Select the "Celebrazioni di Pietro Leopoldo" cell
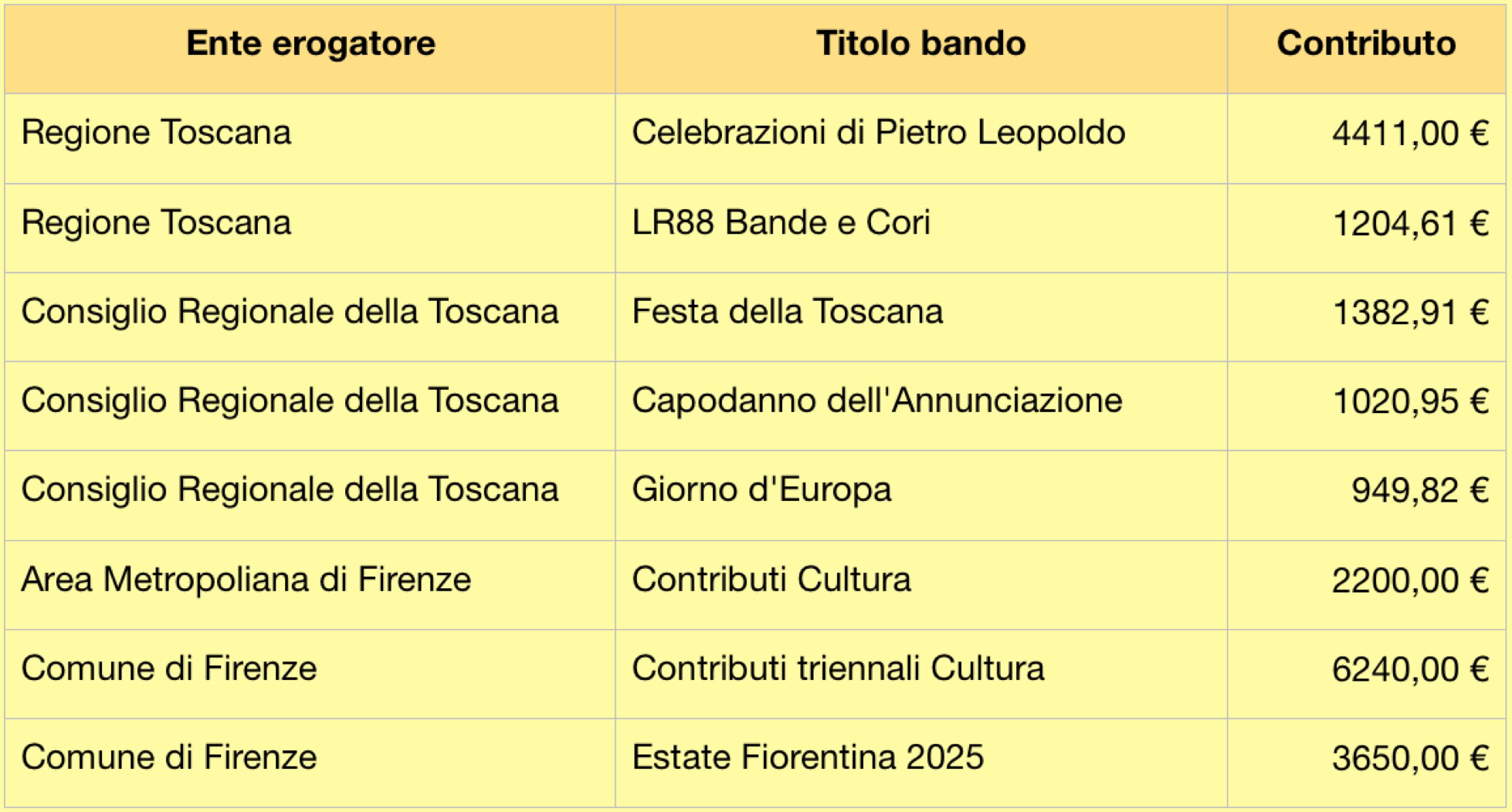Viewport: 1512px width, 812px height. (x=878, y=133)
